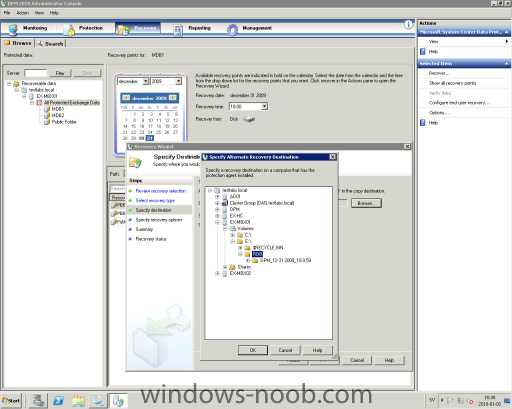Expand the DPM server node
The width and height of the screenshot is (512, 409).
(217, 209)
